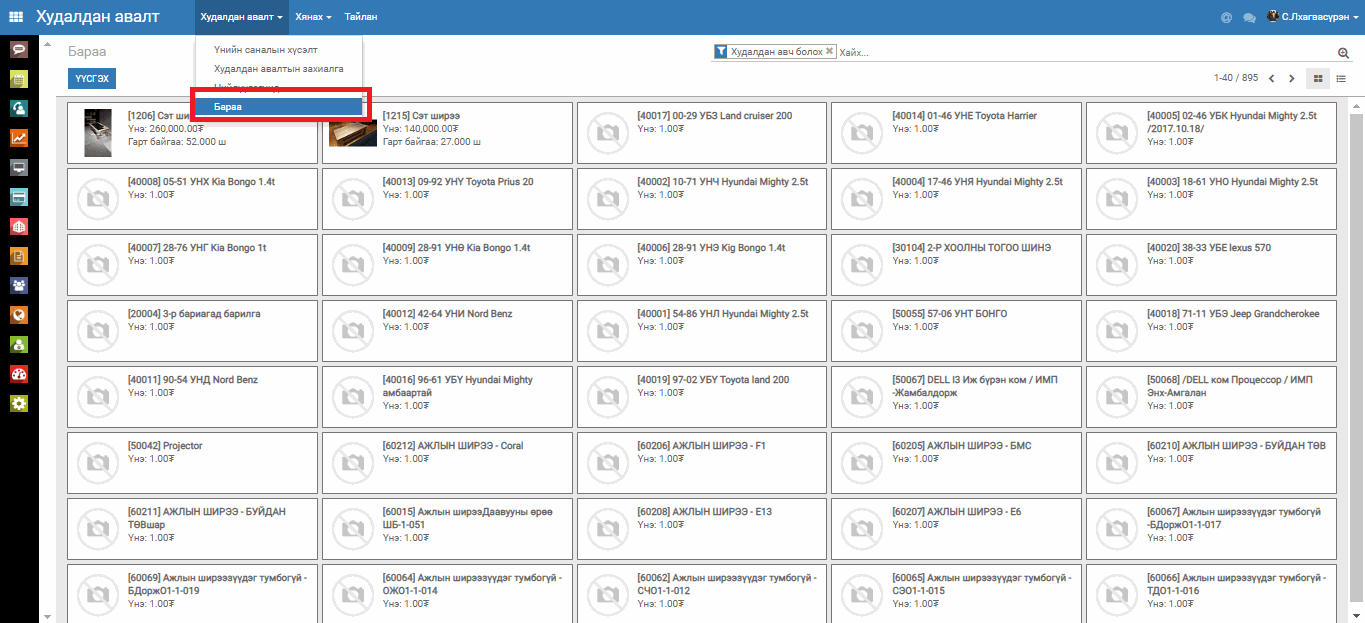Screen dimensions: 1365x623
Task: Open the red dashboard gauge icon in sidebar
Action: [x=18, y=374]
